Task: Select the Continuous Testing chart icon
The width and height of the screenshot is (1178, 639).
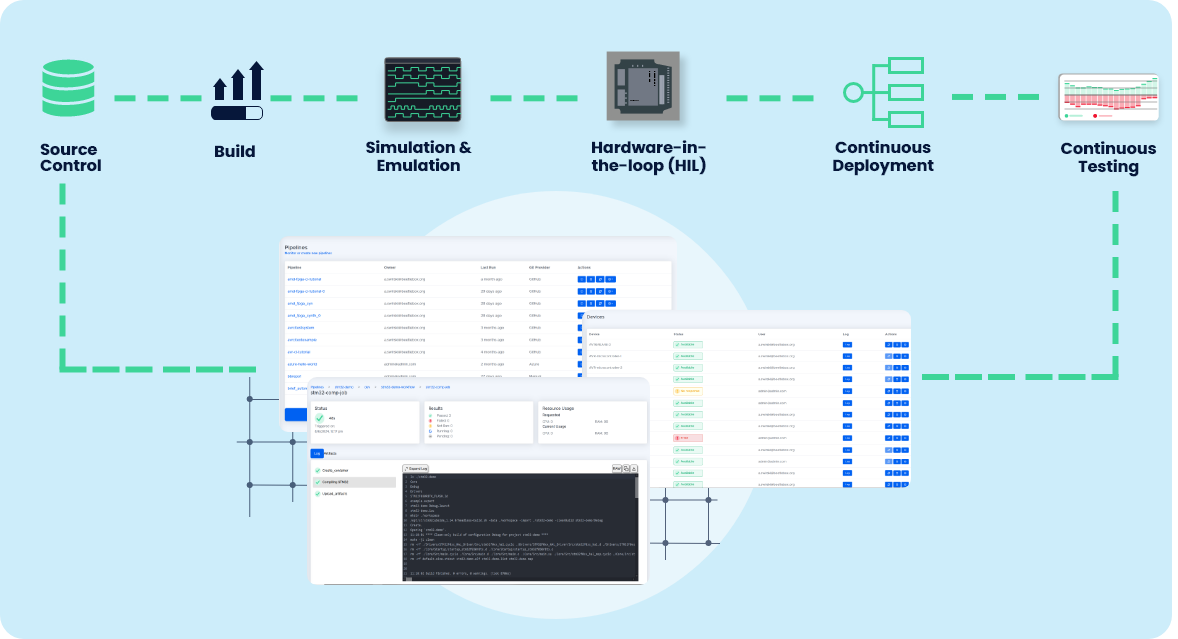Action: click(1108, 93)
